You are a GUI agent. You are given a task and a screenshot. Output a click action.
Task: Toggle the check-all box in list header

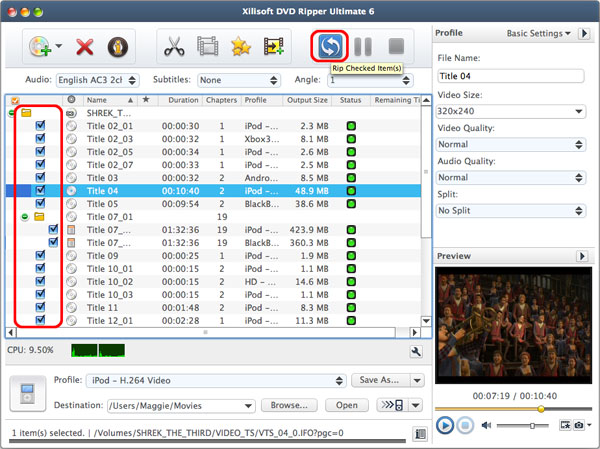[15, 100]
